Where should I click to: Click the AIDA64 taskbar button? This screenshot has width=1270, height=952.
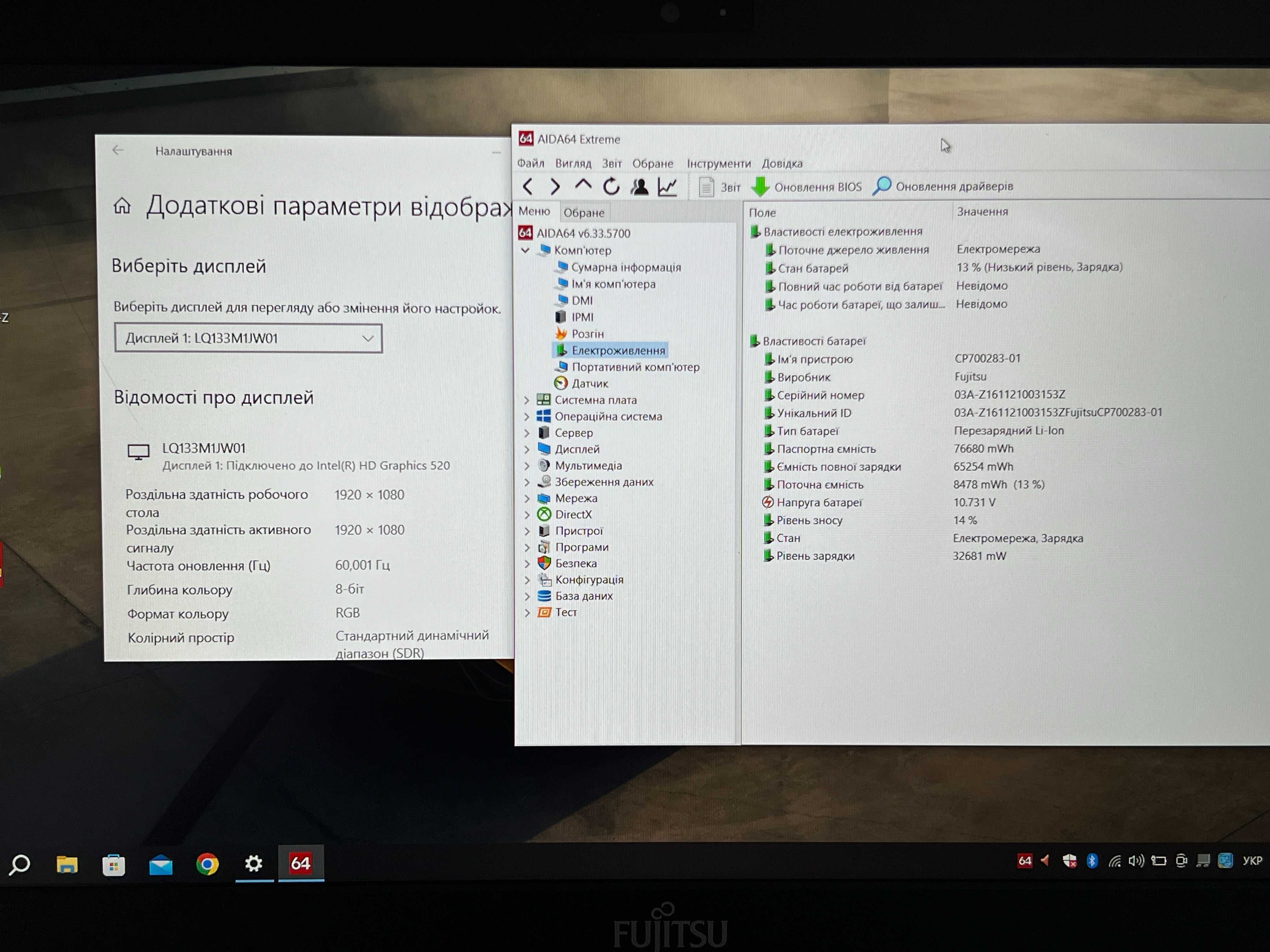coord(301,863)
